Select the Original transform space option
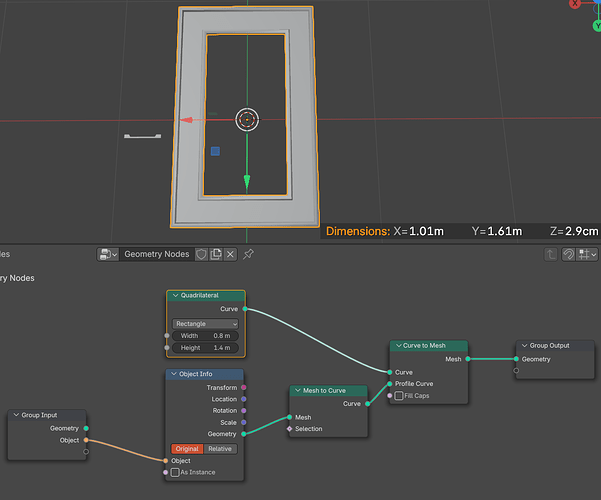This screenshot has height=500, width=601. pos(187,449)
